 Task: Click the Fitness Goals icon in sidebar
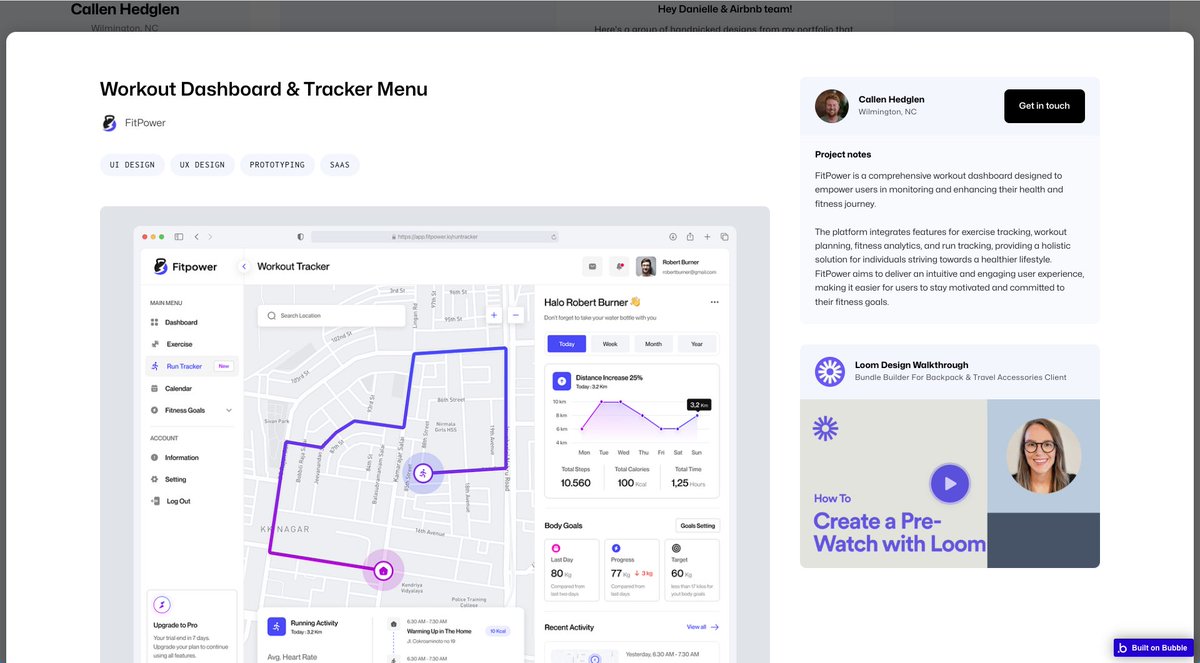coord(154,410)
